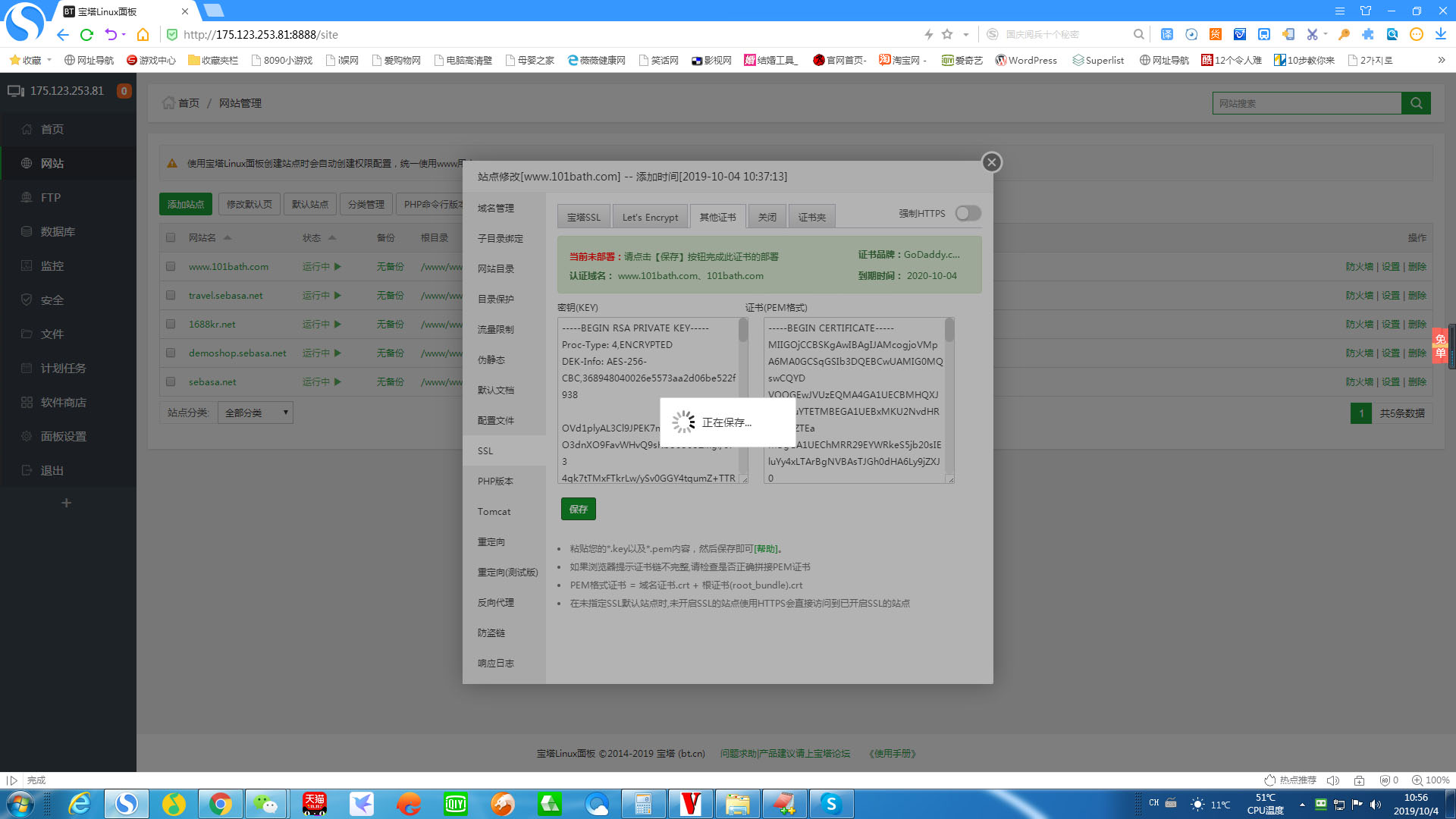Click the certificate textarea scrollbar

pyautogui.click(x=949, y=330)
